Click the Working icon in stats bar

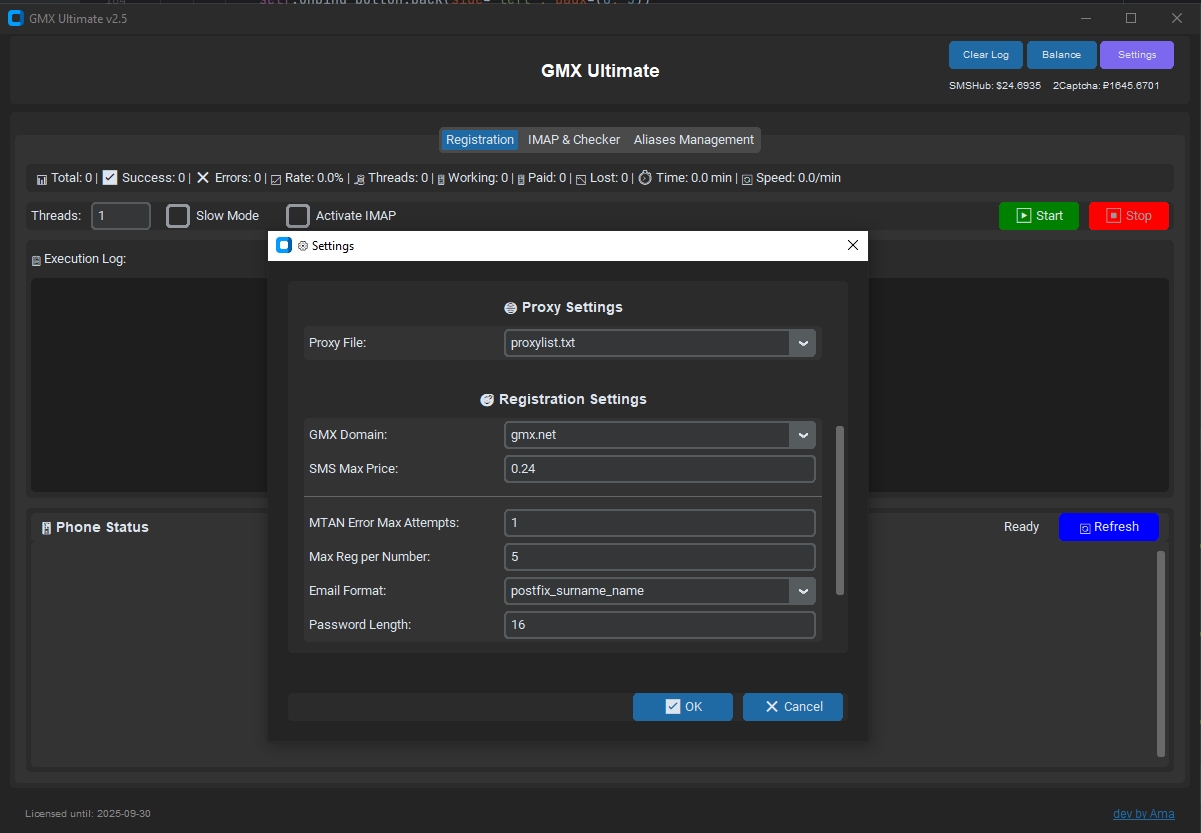(440, 179)
